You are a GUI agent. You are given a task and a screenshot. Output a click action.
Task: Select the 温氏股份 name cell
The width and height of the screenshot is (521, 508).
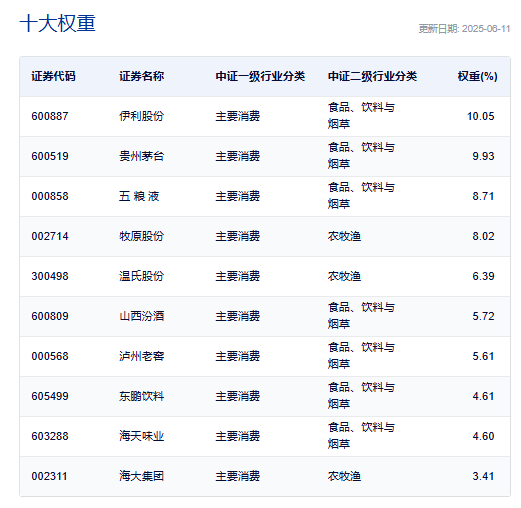point(142,276)
